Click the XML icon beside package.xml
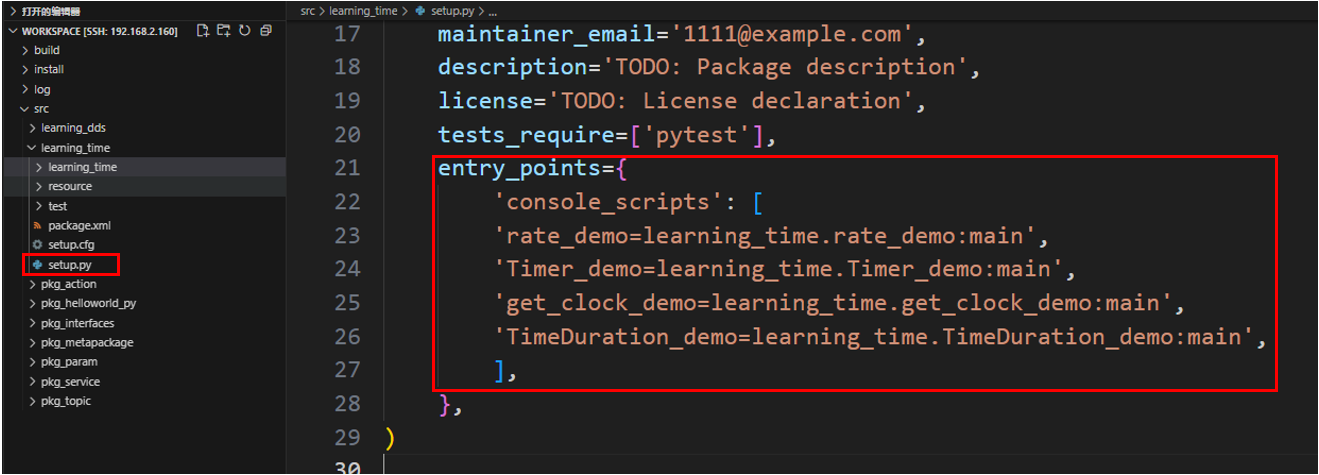 [x=38, y=226]
